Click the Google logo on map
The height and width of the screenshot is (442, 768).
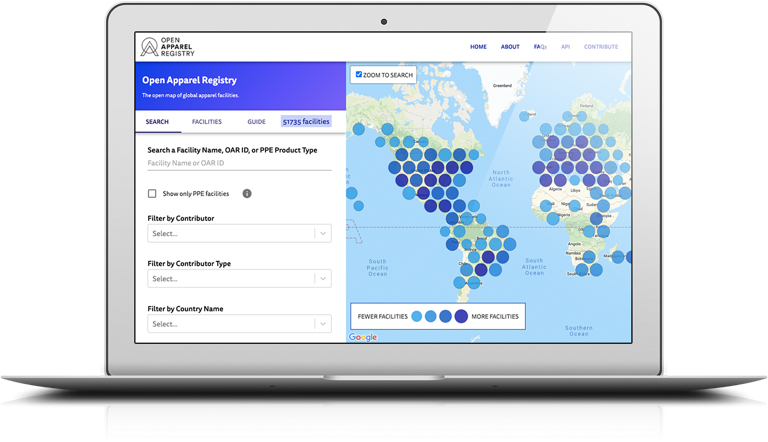click(x=363, y=337)
